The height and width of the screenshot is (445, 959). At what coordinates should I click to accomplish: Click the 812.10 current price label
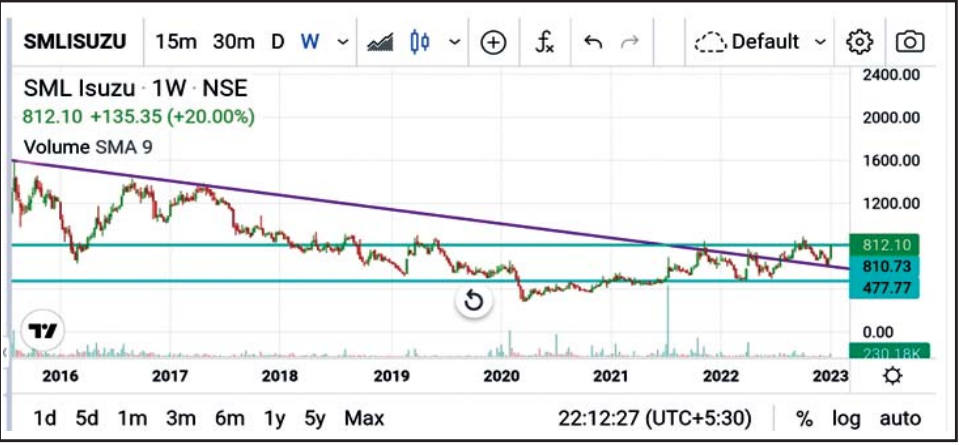coord(884,245)
